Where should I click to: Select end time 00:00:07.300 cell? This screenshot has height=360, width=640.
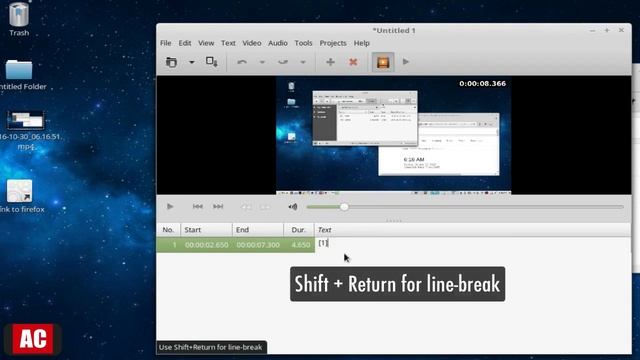coord(258,245)
